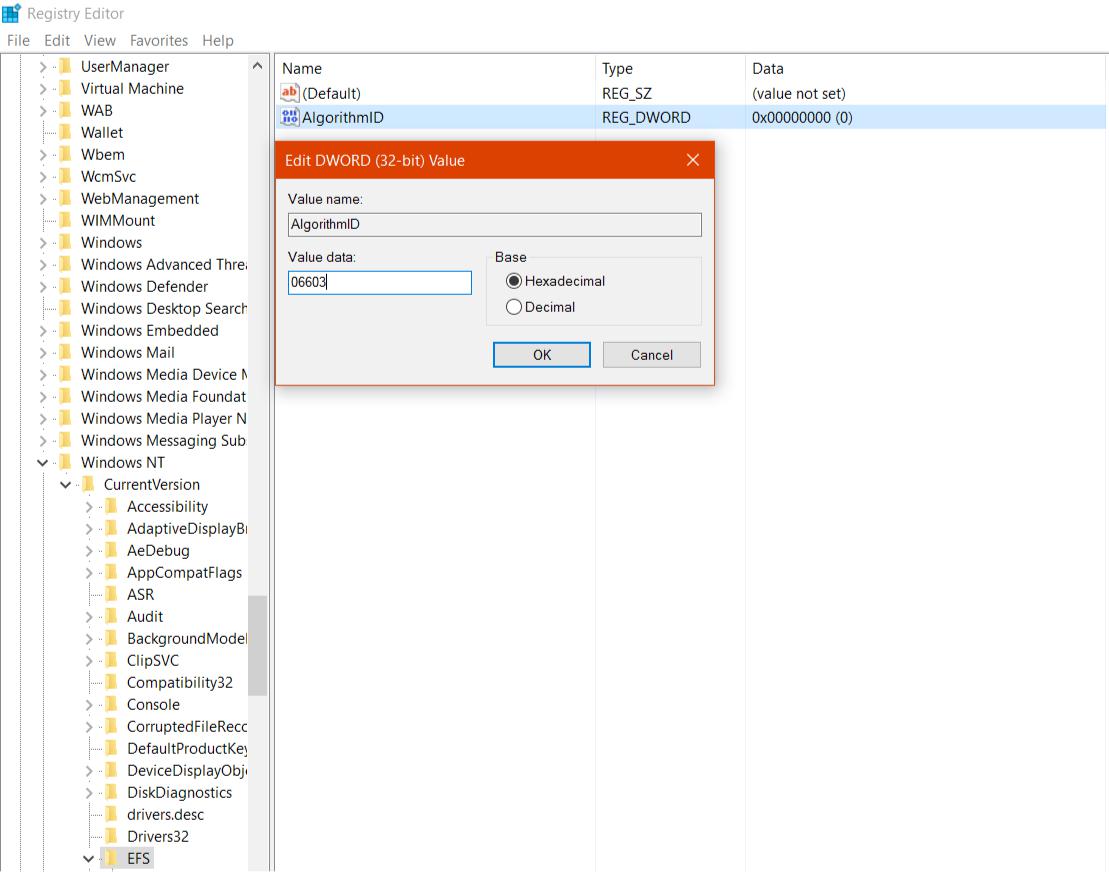Select the Hexadecimal base option
Viewport: 1109px width, 872px height.
coord(514,281)
